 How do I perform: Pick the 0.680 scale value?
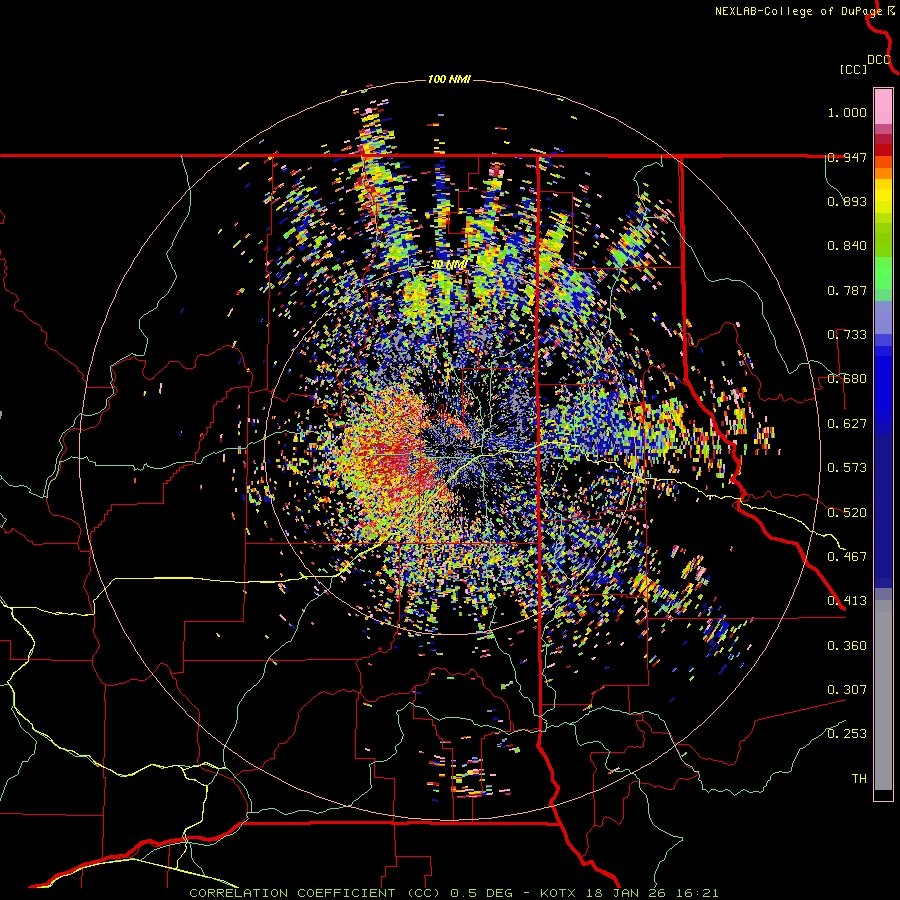(x=847, y=379)
